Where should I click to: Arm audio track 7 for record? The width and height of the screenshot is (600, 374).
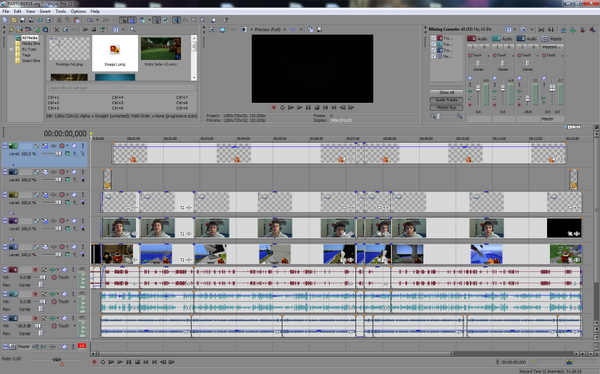35,294
